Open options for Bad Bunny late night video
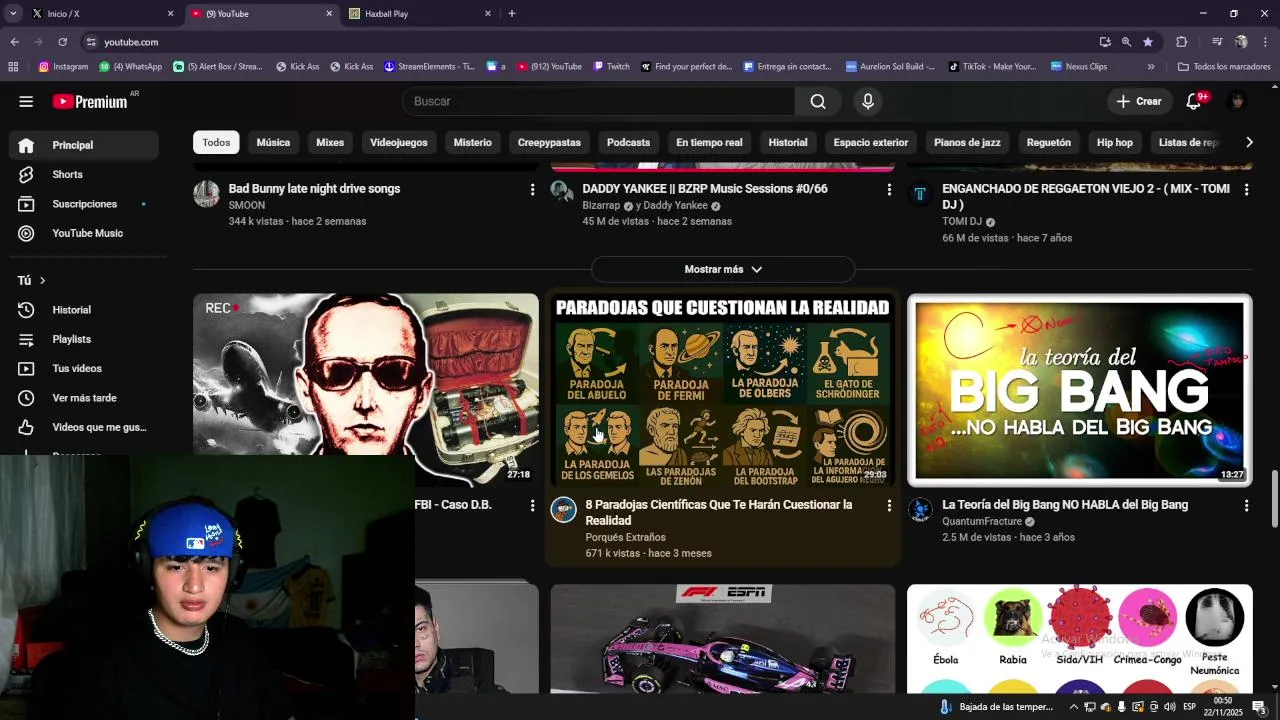1280x720 pixels. (x=532, y=189)
